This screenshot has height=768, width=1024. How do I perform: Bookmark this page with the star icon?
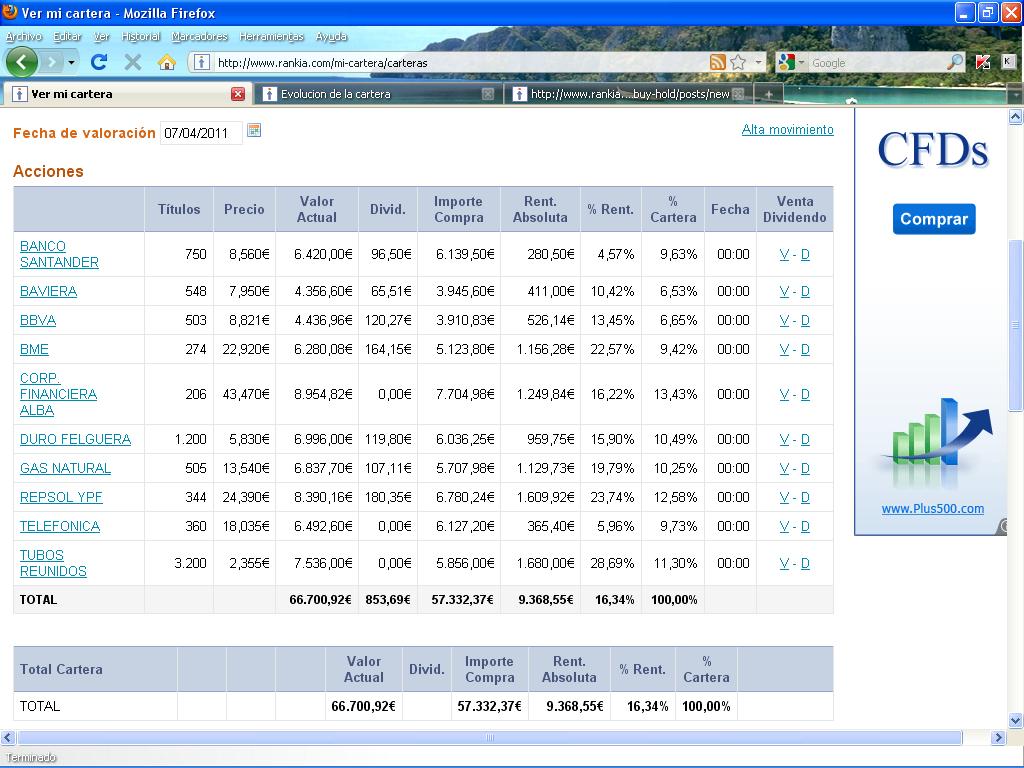tap(738, 63)
